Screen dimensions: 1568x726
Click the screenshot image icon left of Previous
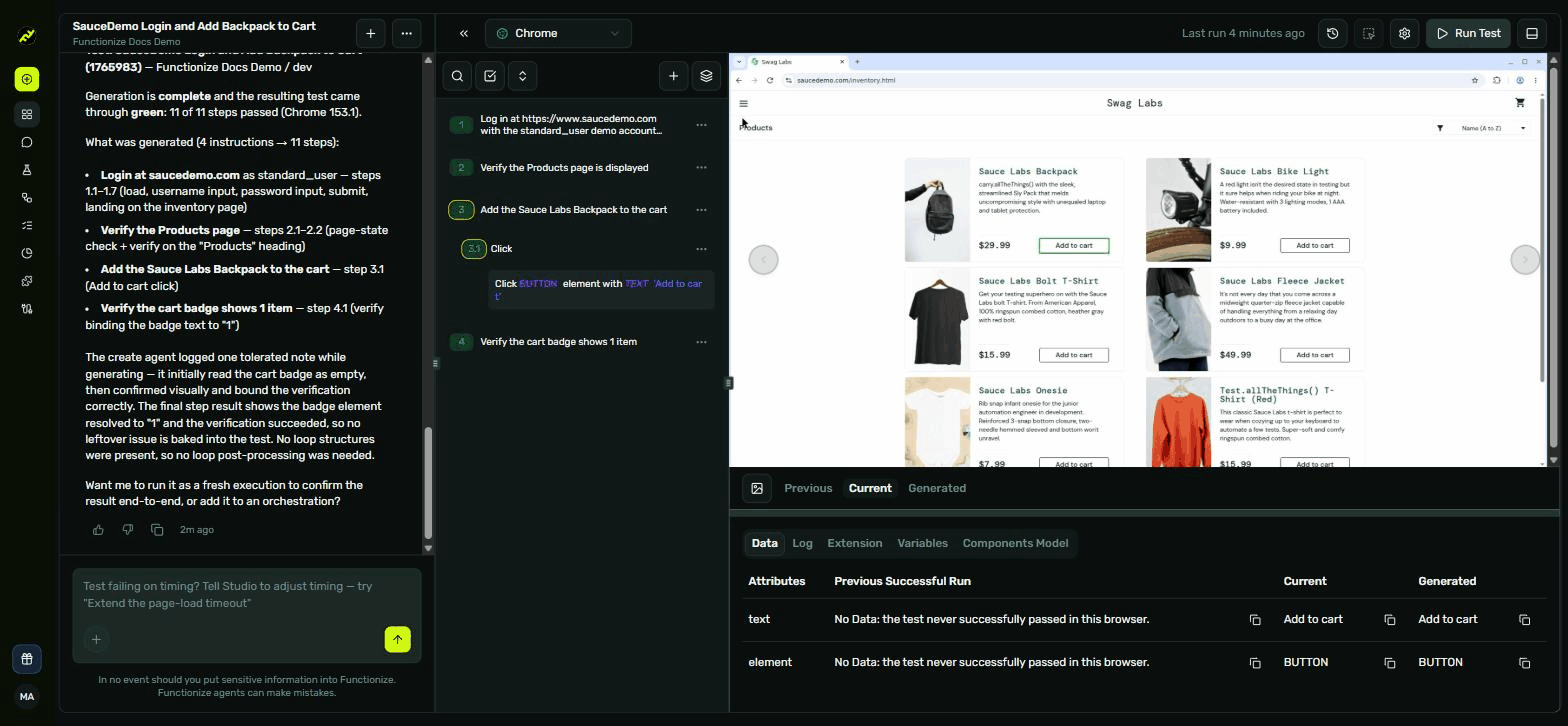pyautogui.click(x=757, y=488)
